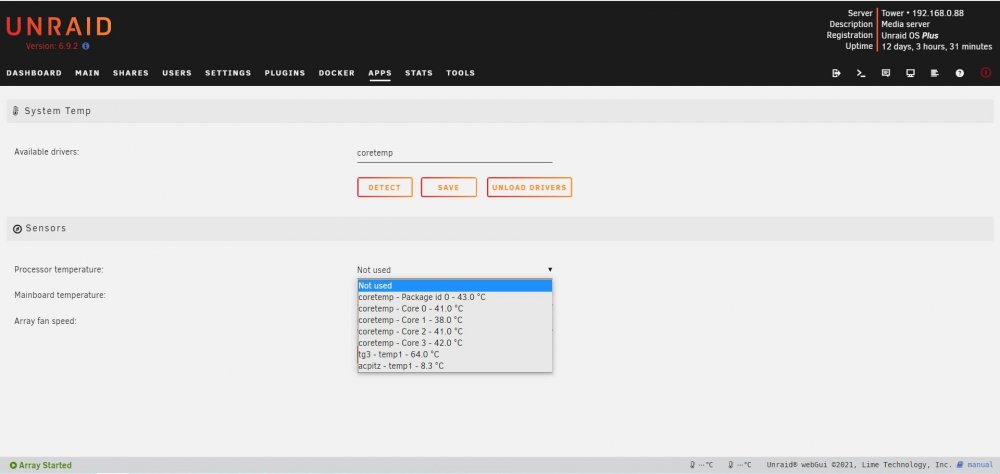Pick coretemp Core 1 - 38.0 °C
The height and width of the screenshot is (474, 1000).
(x=455, y=320)
